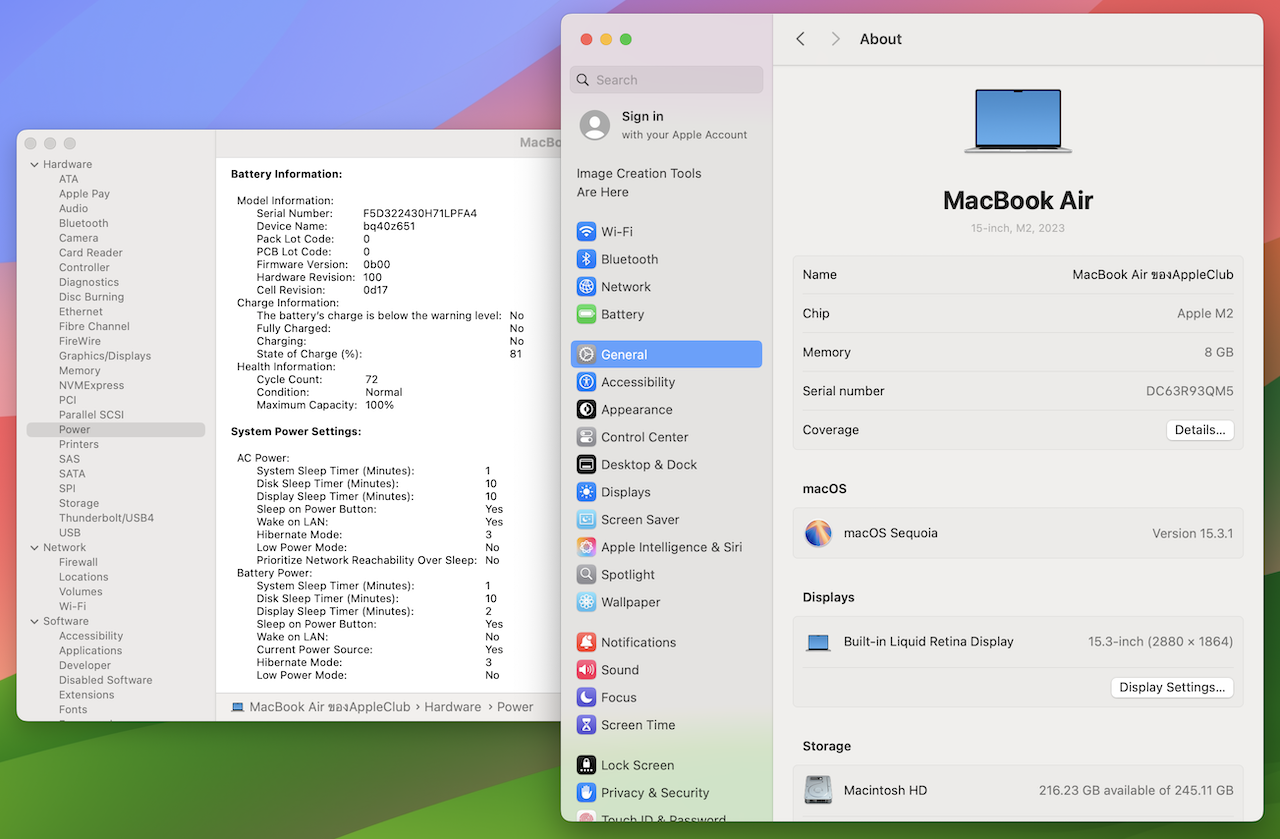The width and height of the screenshot is (1280, 839).
Task: Go back using the left chevron
Action: 800,39
